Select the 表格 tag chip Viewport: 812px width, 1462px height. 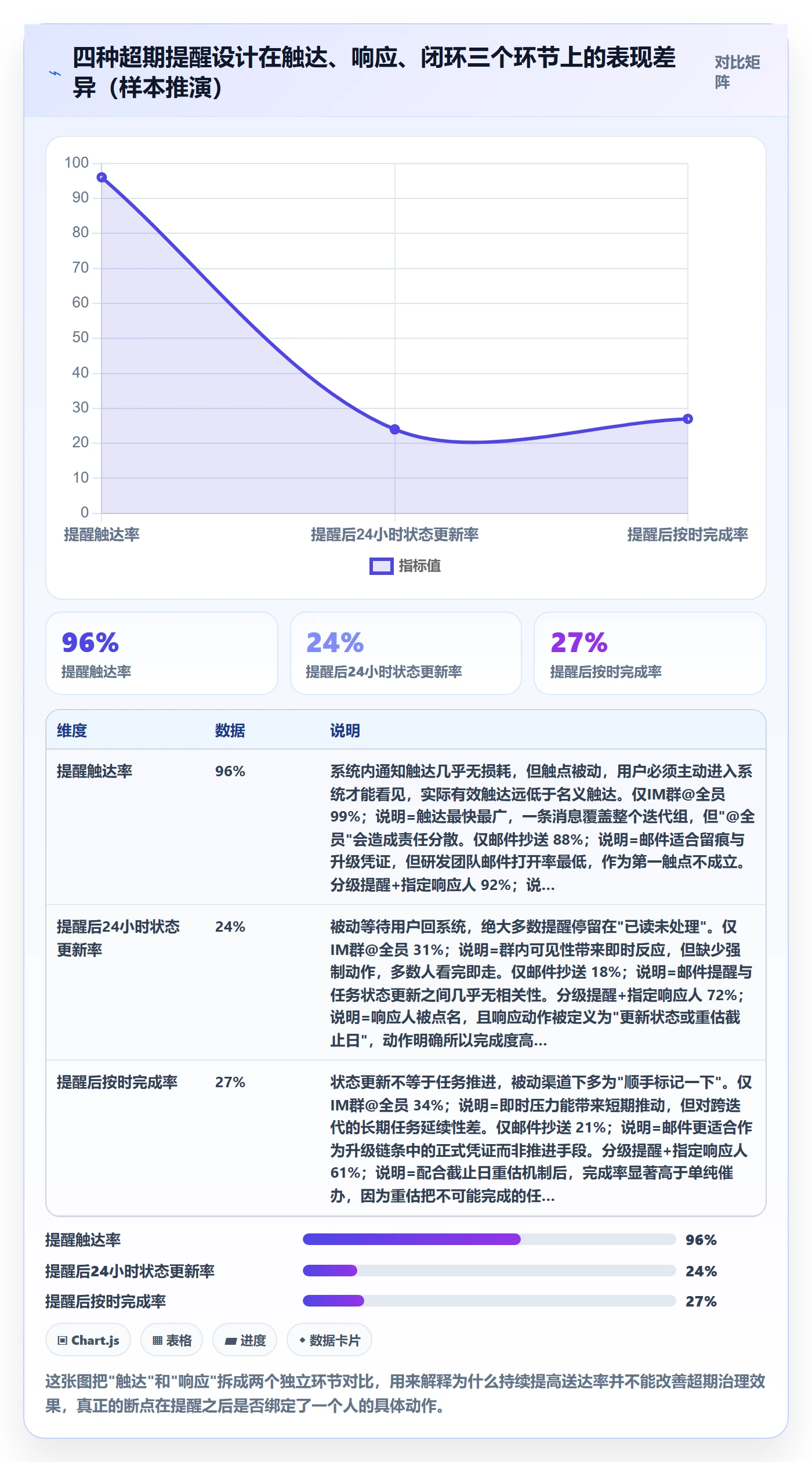[172, 1340]
